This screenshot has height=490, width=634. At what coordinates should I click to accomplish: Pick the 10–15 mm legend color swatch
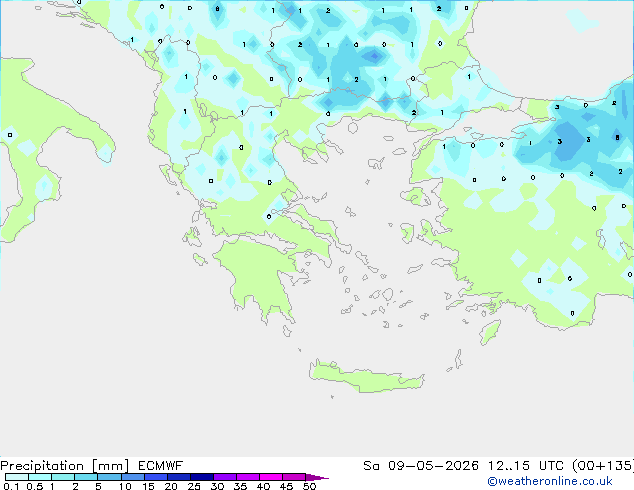pos(132,477)
